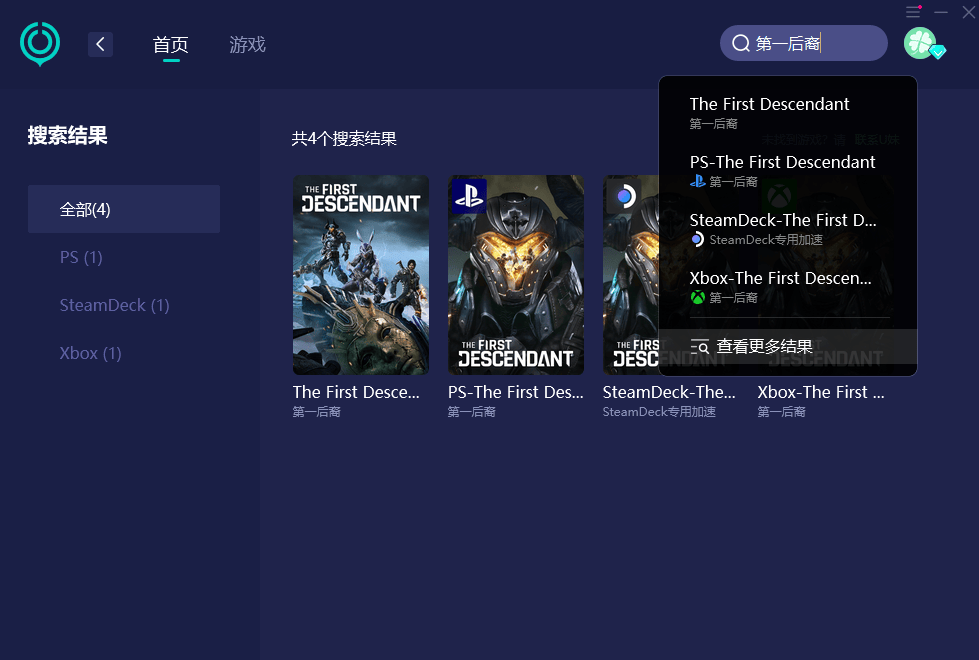Click 查看更多结果 to view more results
Screen dimensions: 979x660
click(764, 347)
